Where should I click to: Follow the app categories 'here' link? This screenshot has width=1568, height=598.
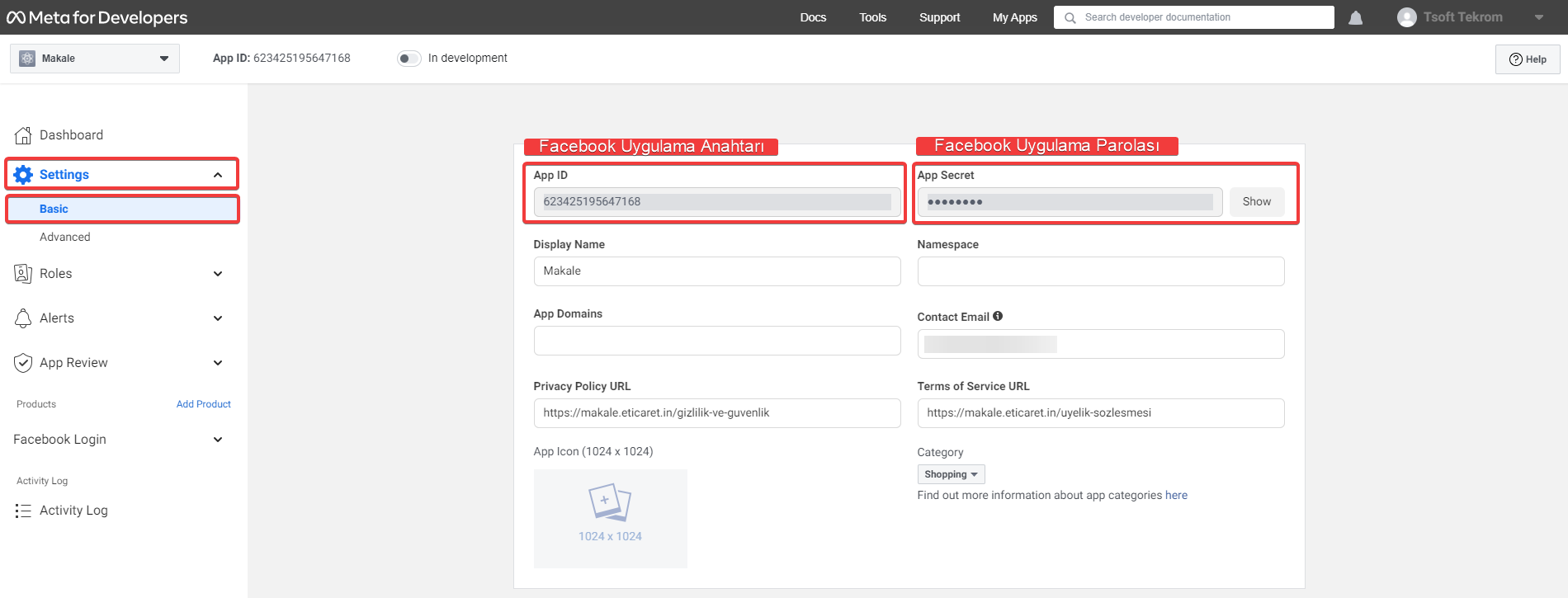tap(1176, 496)
